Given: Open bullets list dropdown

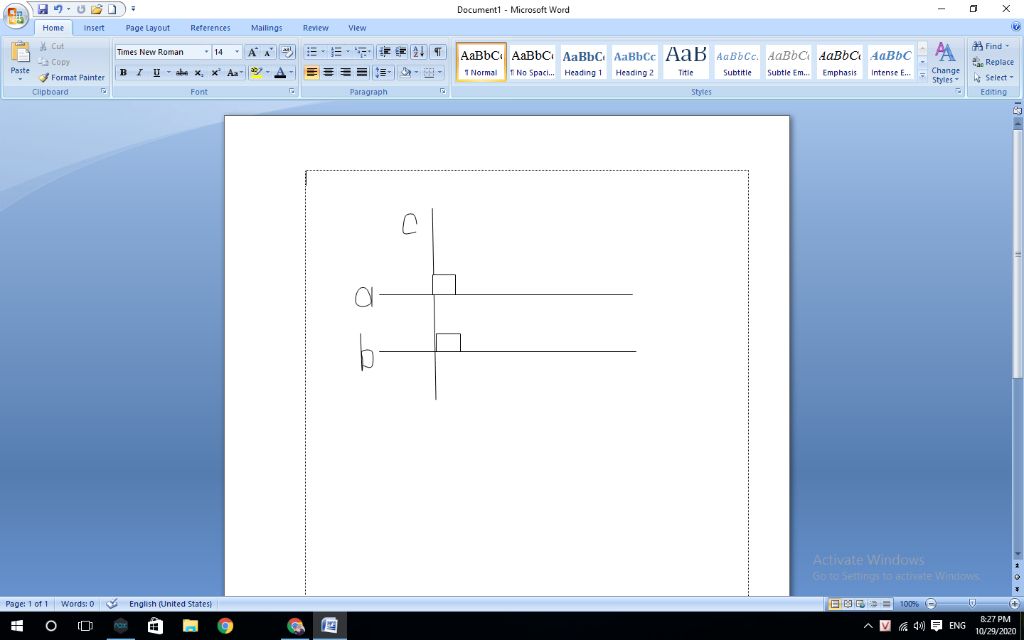Looking at the screenshot, I should click(323, 52).
